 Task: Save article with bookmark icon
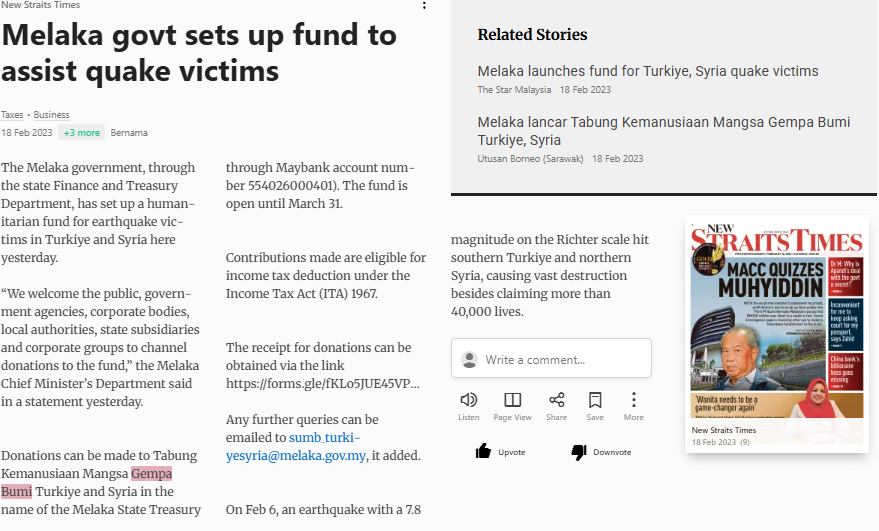pyautogui.click(x=595, y=400)
